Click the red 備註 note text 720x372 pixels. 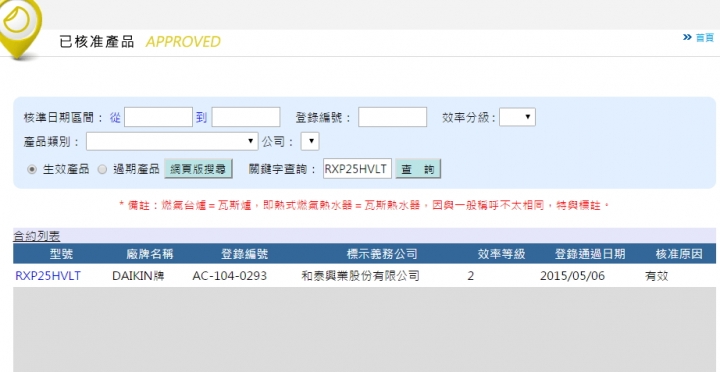point(364,205)
